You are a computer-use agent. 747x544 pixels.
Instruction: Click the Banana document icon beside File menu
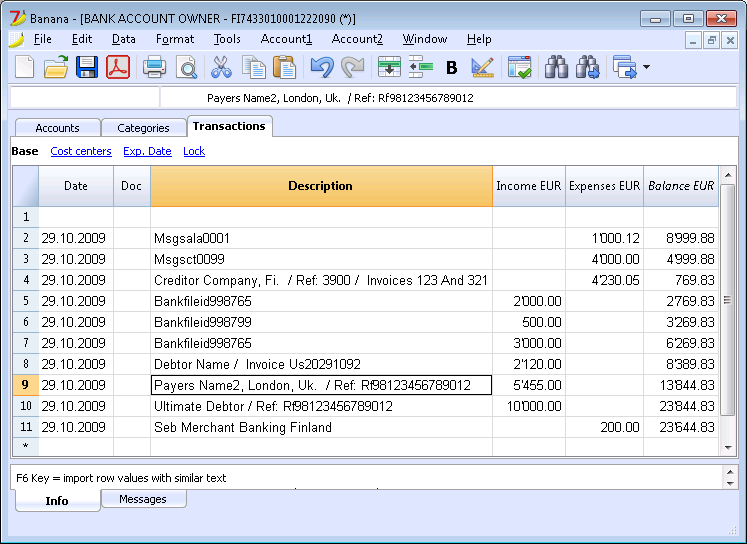click(x=17, y=39)
